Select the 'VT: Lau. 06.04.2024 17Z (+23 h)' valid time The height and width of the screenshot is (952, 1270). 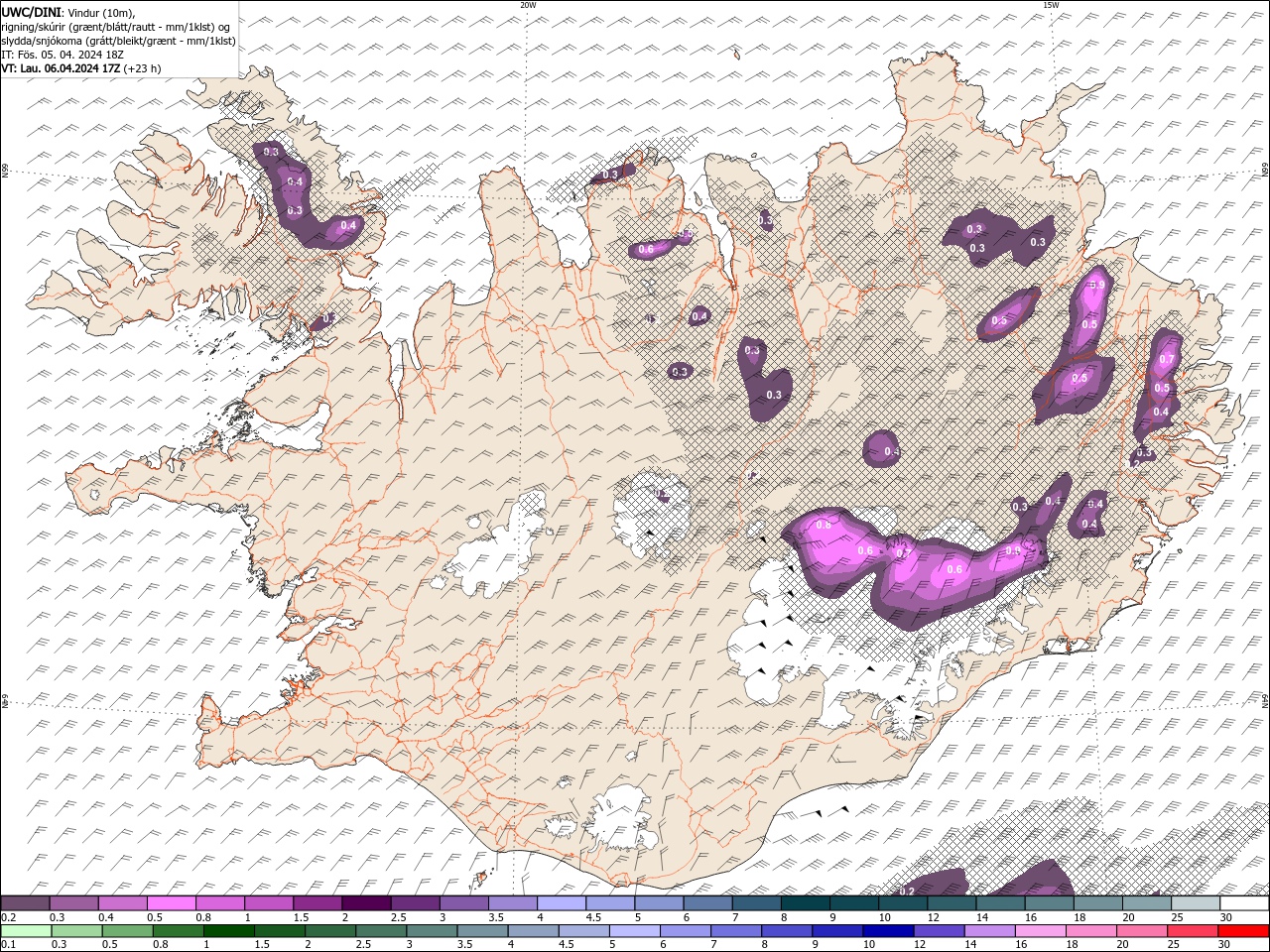tap(80, 68)
